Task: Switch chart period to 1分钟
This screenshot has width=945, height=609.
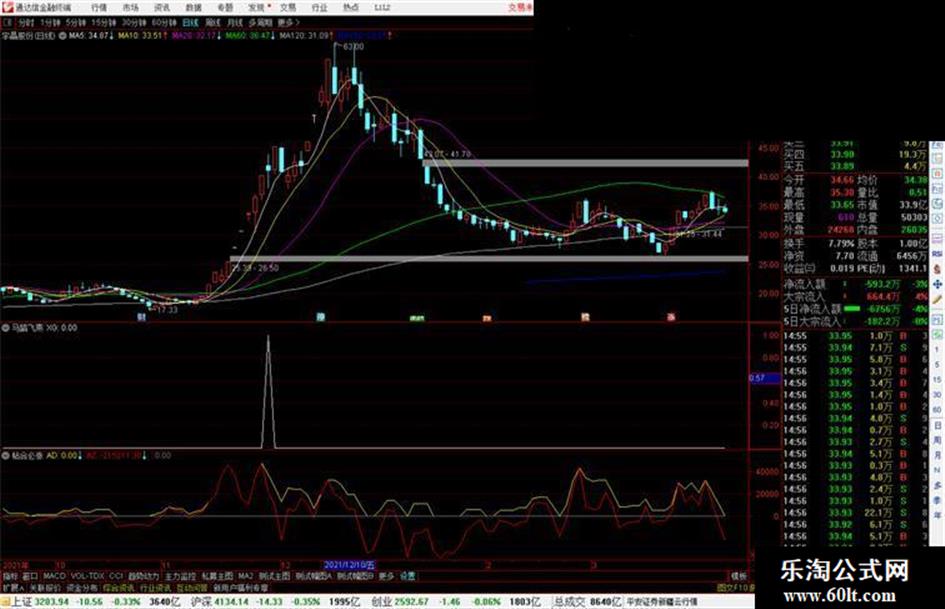Action: click(50, 22)
